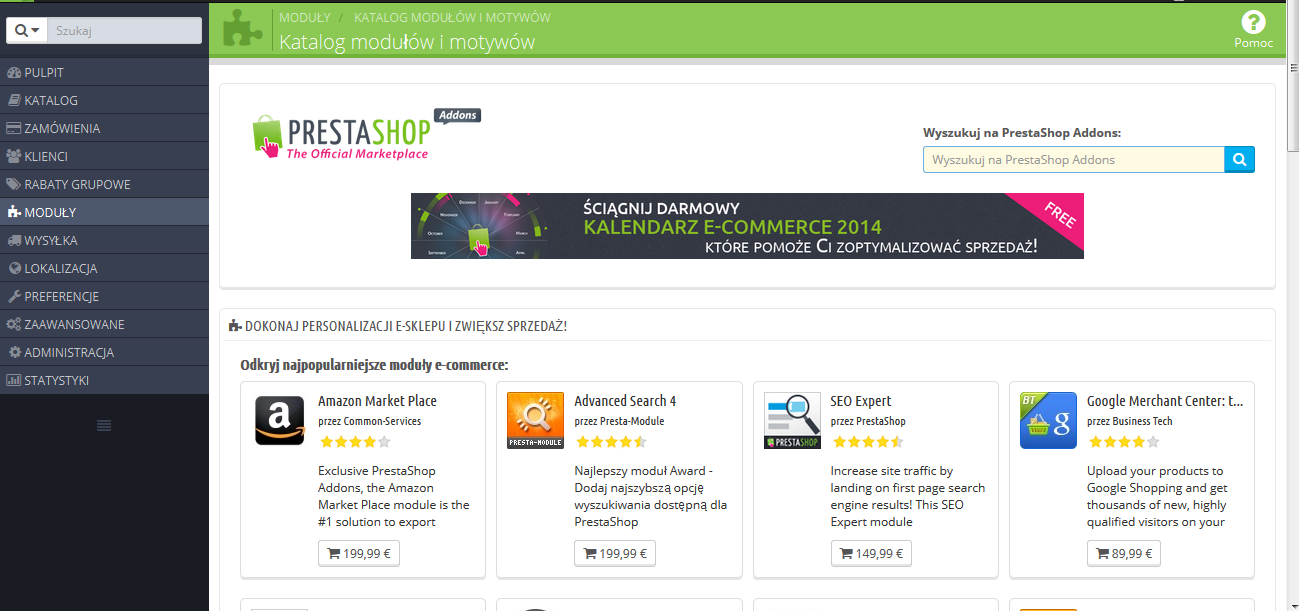
Task: Click the Moduły breadcrumb link
Action: tap(304, 18)
